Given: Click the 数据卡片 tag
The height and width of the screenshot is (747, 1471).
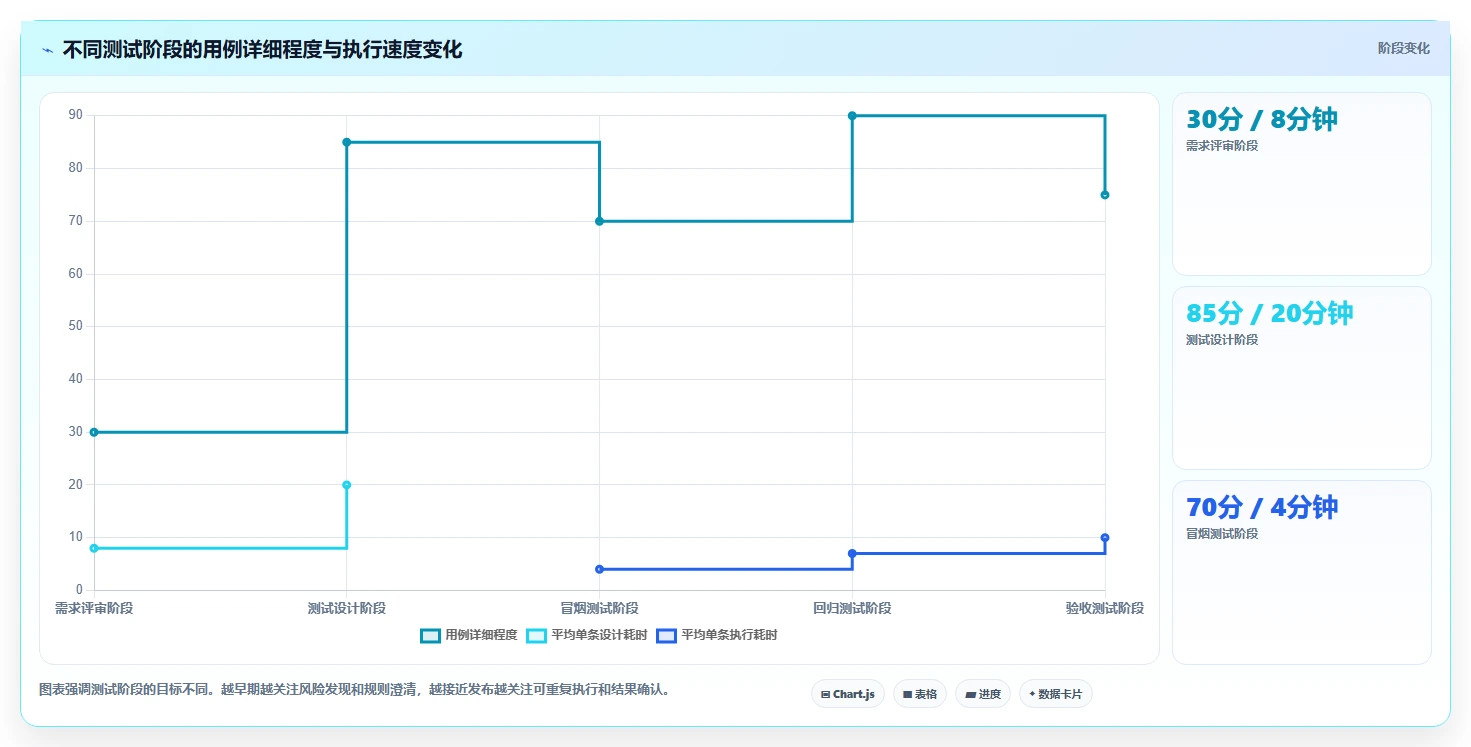Looking at the screenshot, I should (x=1055, y=694).
